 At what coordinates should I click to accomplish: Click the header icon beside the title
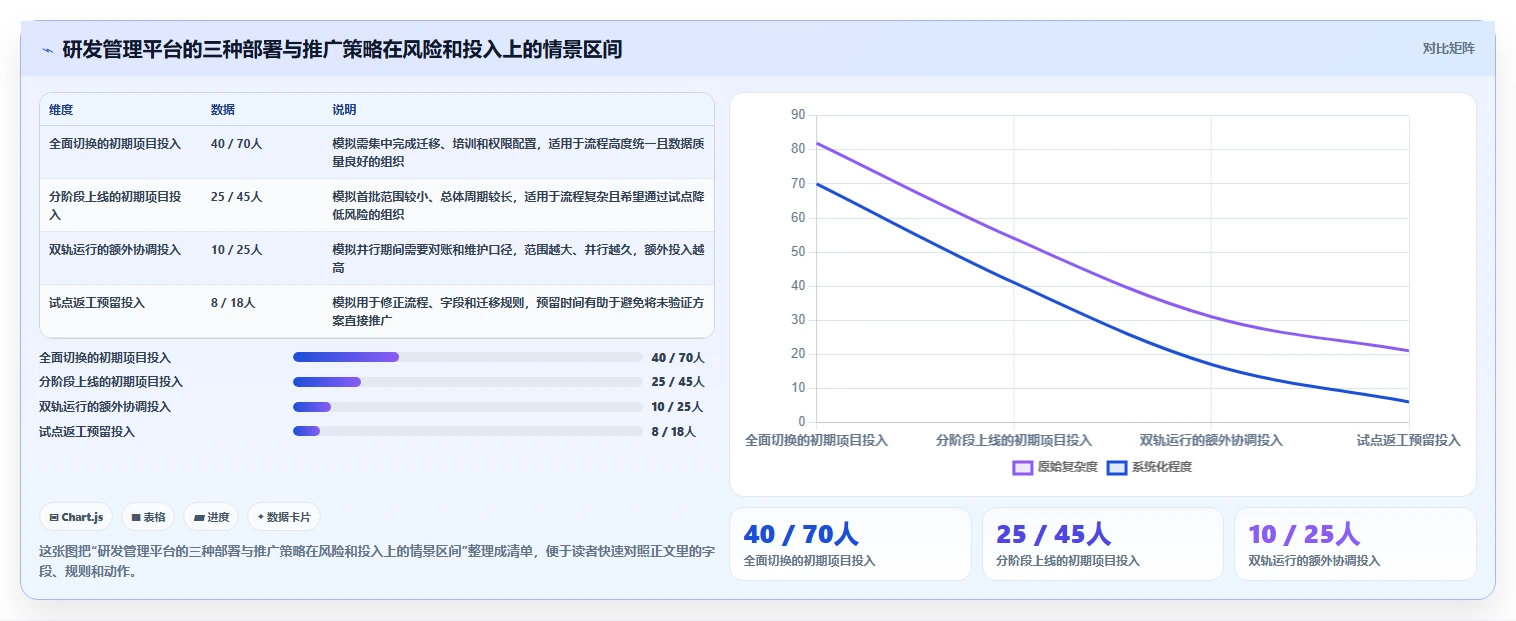click(x=47, y=49)
